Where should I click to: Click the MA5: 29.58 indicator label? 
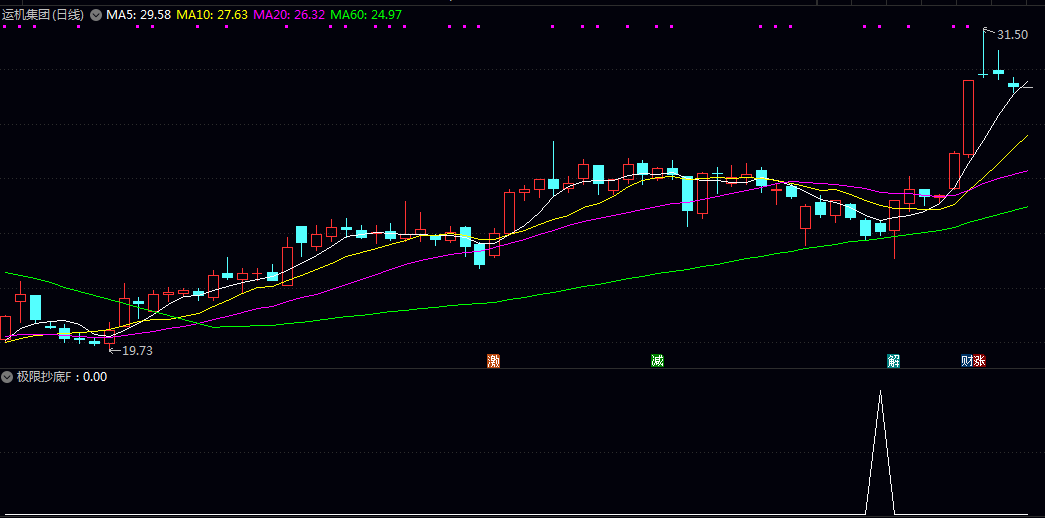point(139,15)
